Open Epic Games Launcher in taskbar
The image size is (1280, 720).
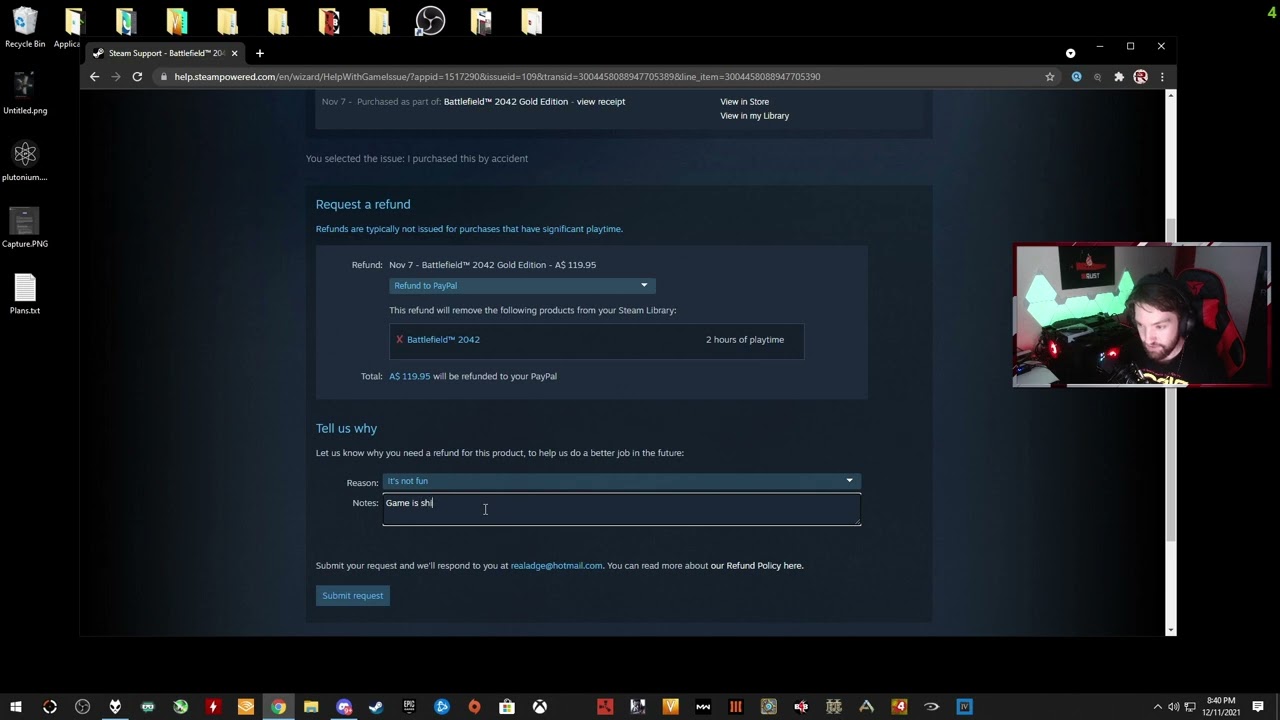pos(409,707)
